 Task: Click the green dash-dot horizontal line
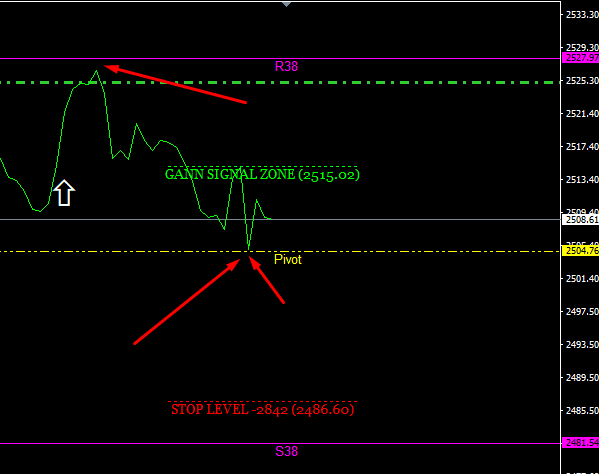(x=280, y=82)
